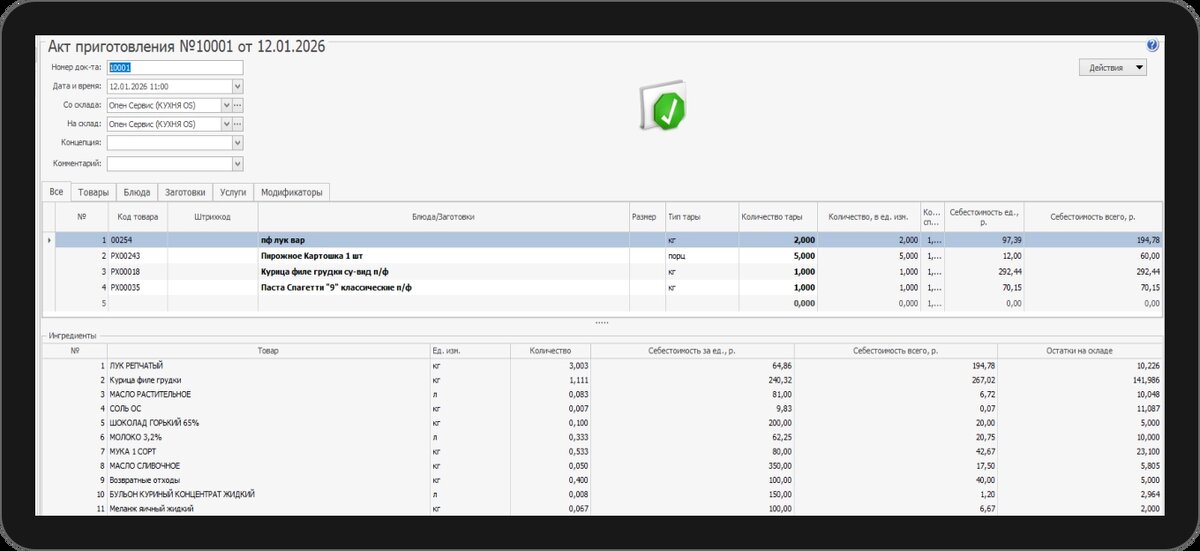
Task: Select ingredient МУКА 1 СОРТ
Action: (603, 451)
